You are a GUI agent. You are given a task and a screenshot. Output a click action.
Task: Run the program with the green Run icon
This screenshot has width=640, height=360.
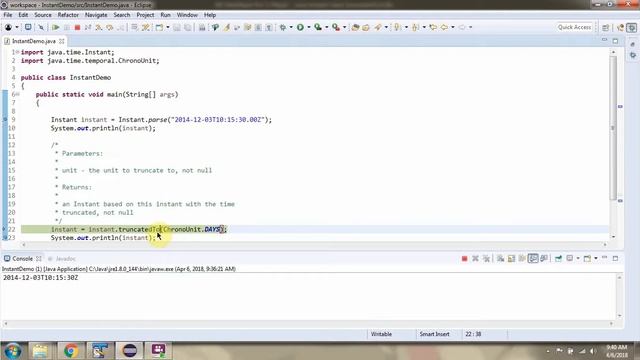pos(300,27)
